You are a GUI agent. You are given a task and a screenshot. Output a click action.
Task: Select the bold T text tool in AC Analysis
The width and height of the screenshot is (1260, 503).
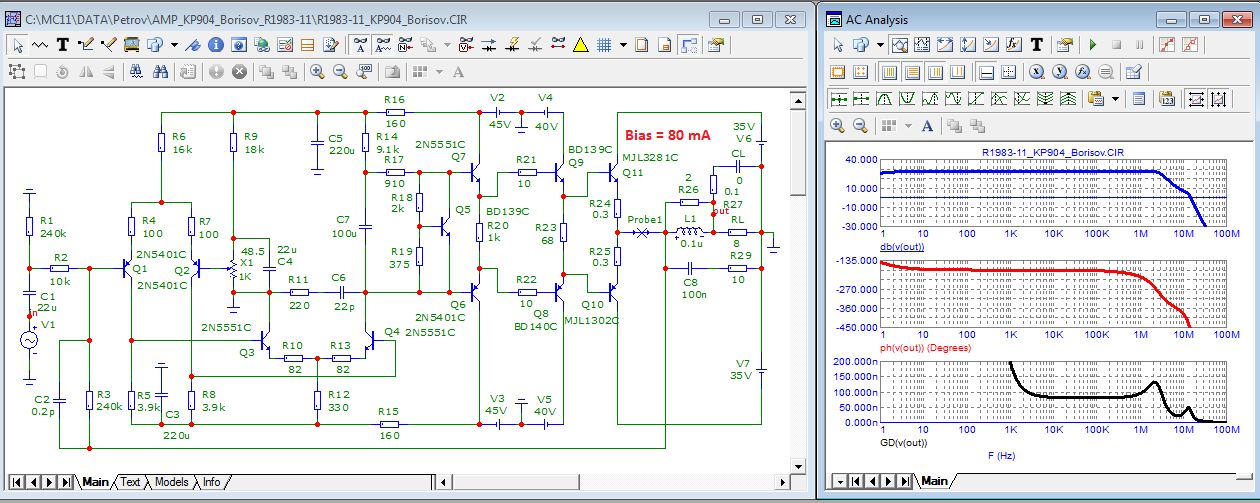pos(1037,44)
